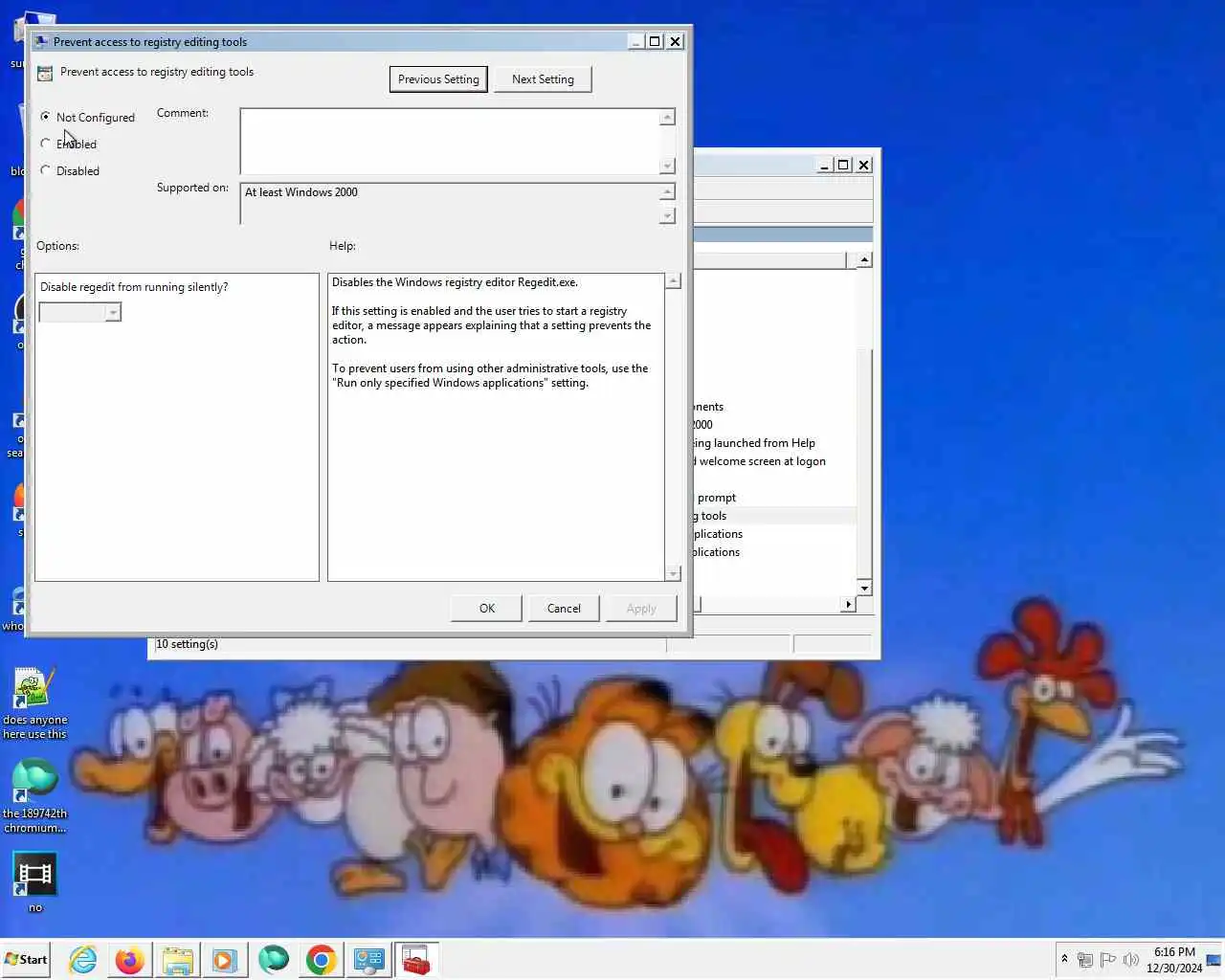Click Help pane scroll up arrow

673,281
